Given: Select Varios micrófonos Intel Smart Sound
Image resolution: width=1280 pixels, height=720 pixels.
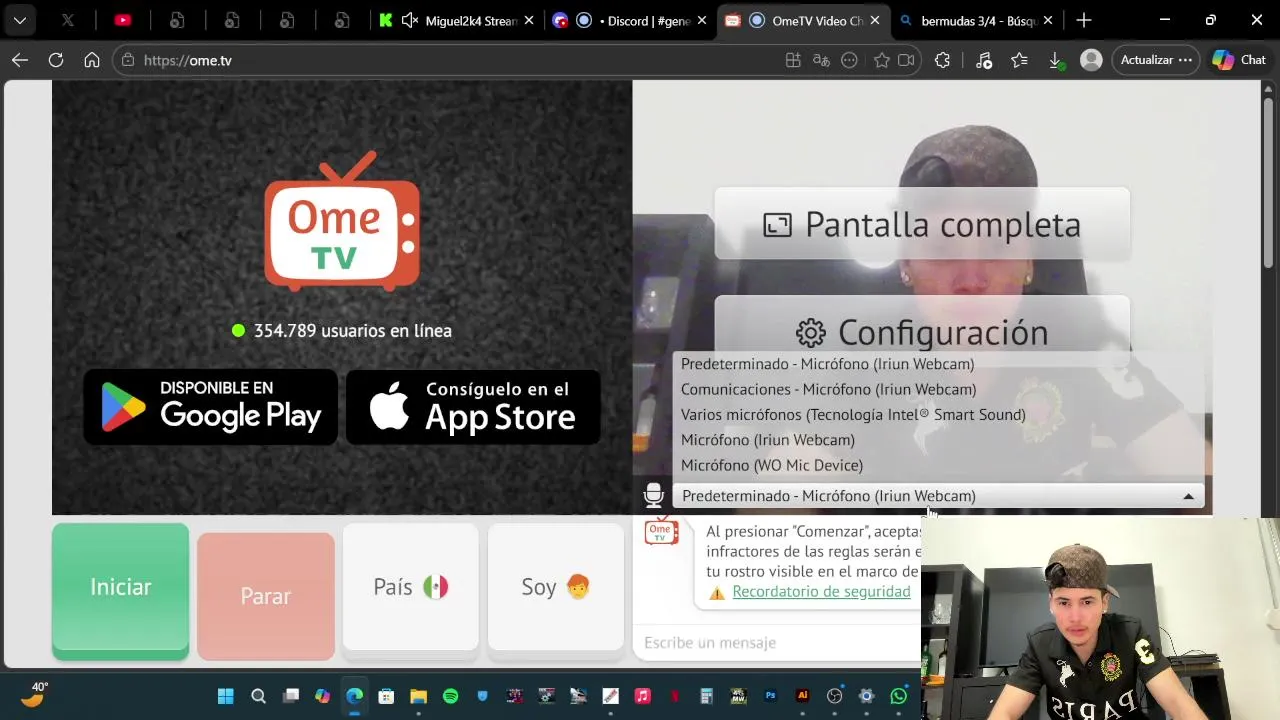Looking at the screenshot, I should click(x=939, y=414).
